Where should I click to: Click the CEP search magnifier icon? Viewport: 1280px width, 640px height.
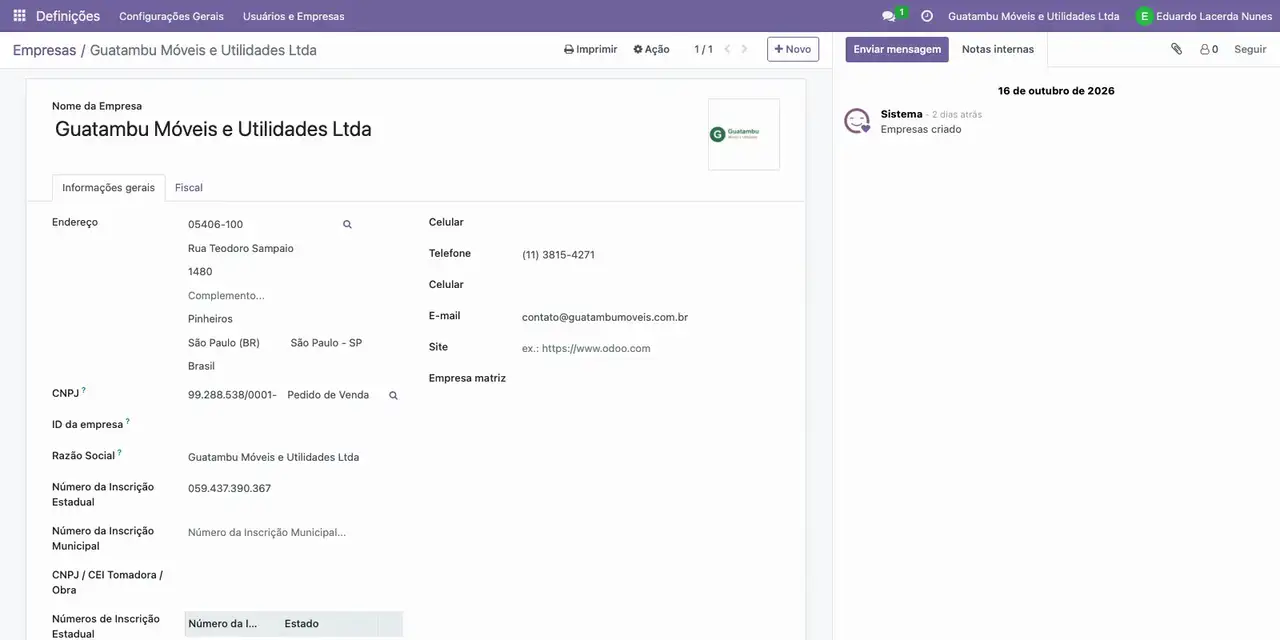[x=347, y=225]
